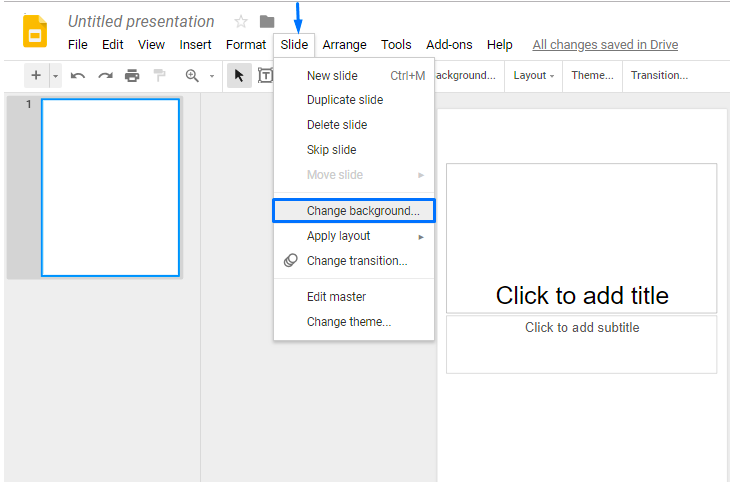This screenshot has width=730, height=482.
Task: Click the print icon
Action: tap(132, 76)
